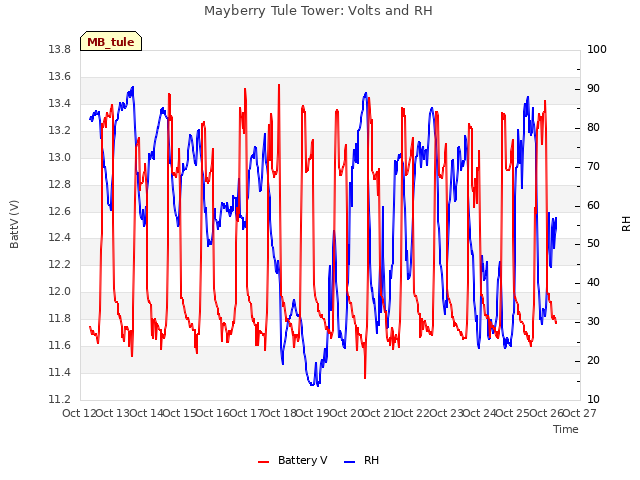Click the Oct 12 date label
The image size is (640, 480).
pyautogui.click(x=79, y=413)
